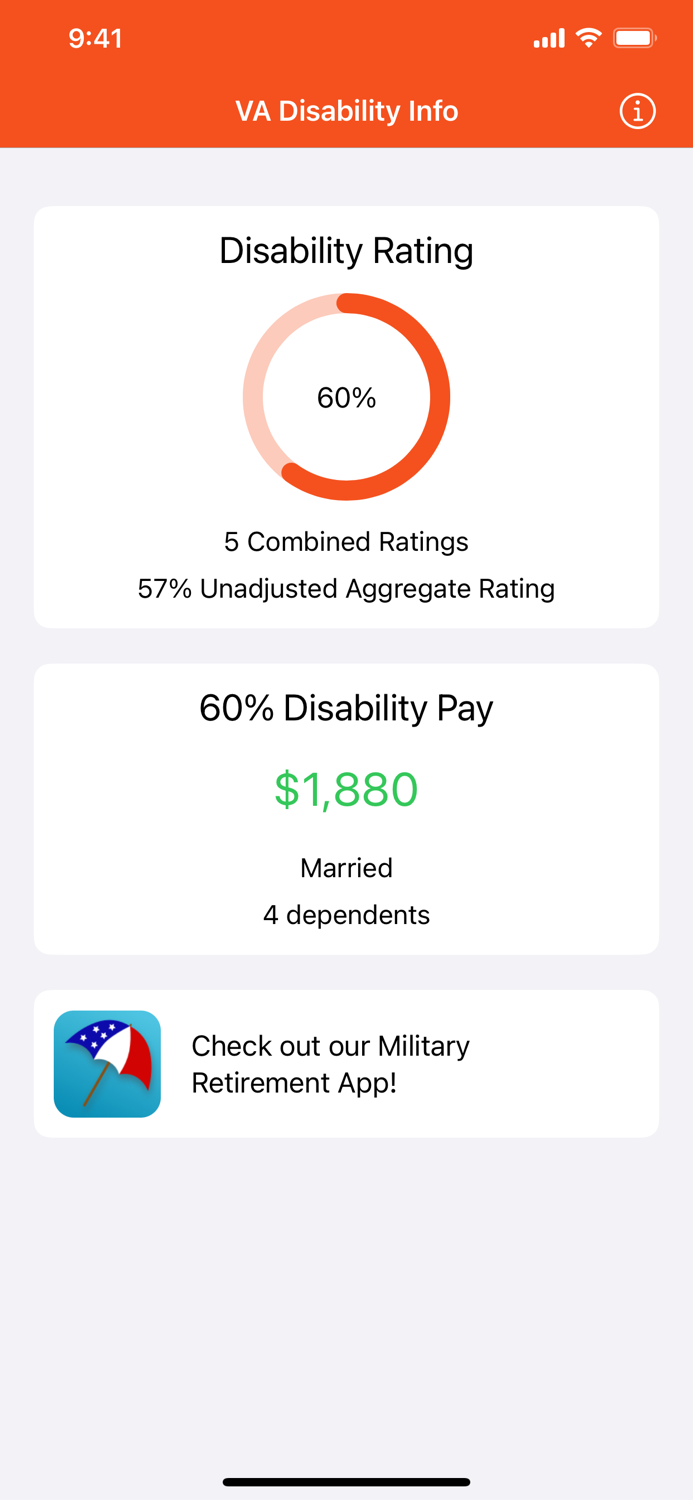Open the Disability Rating section
The width and height of the screenshot is (693, 1500).
[346, 250]
